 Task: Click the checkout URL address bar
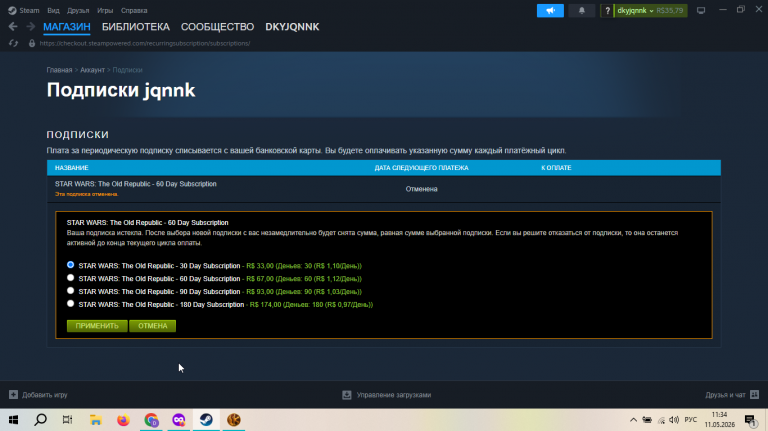pos(145,43)
